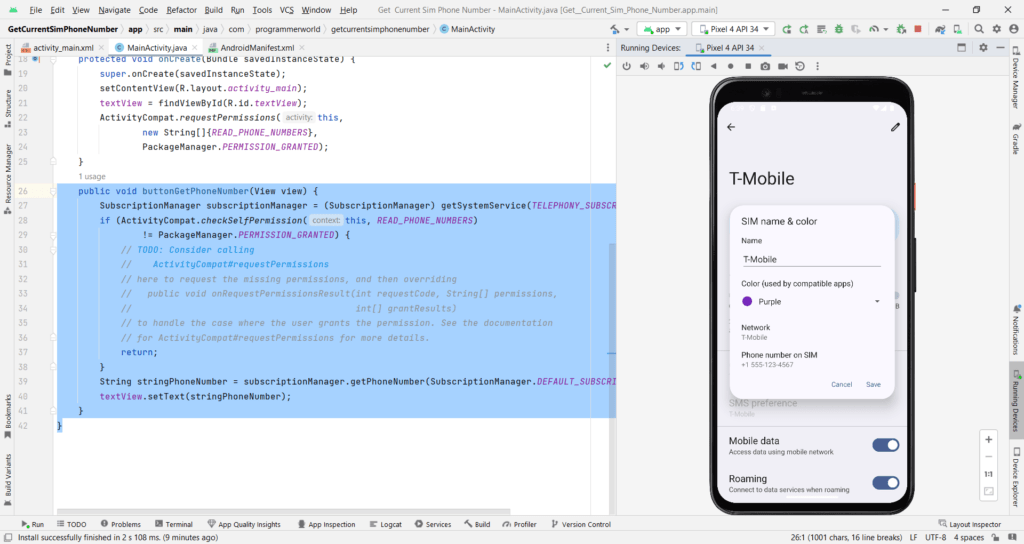Toggle read-only lock icon in status bar
This screenshot has height=544, width=1024.
click(x=995, y=537)
